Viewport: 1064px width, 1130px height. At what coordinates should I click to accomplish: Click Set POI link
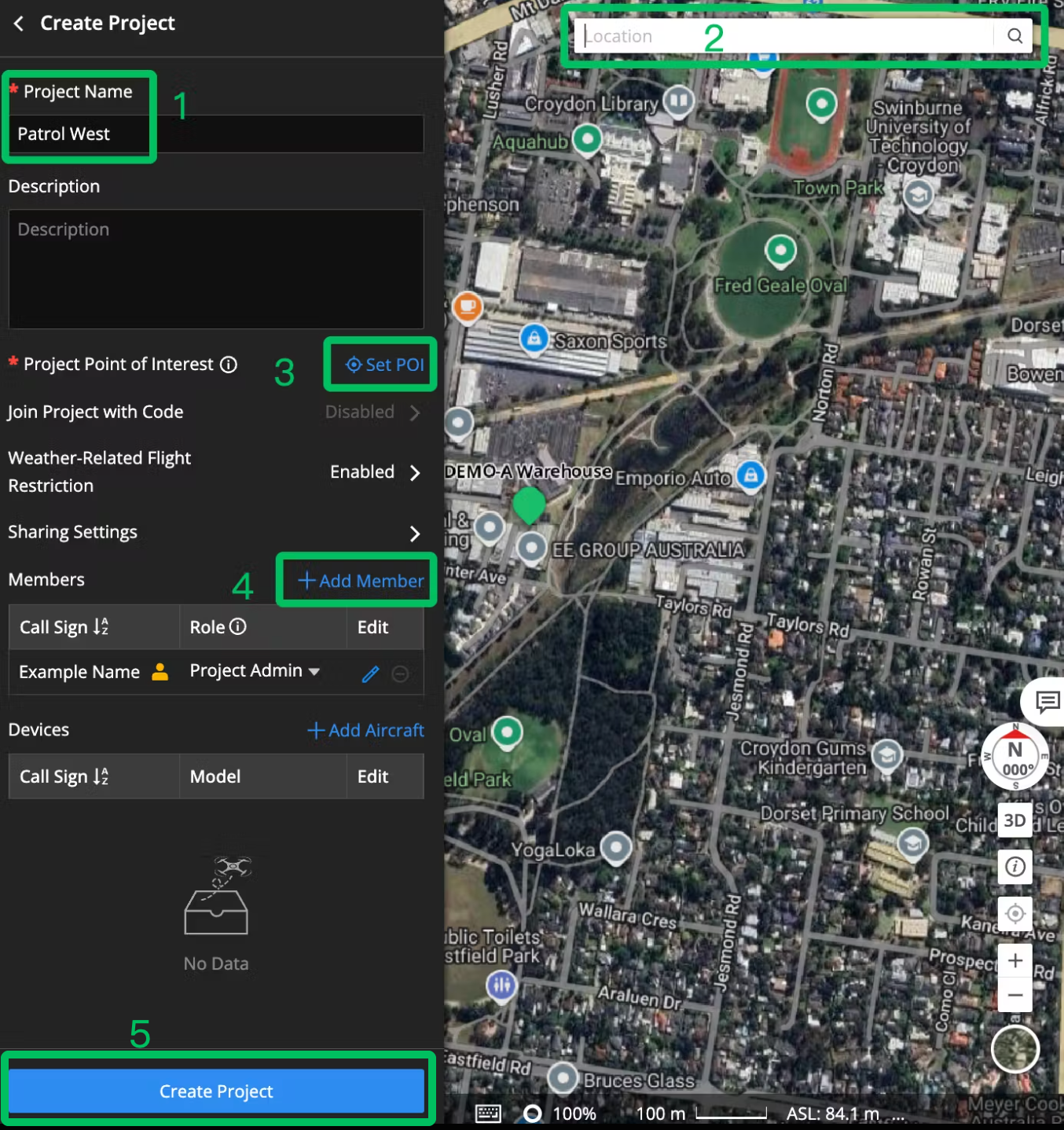point(384,365)
